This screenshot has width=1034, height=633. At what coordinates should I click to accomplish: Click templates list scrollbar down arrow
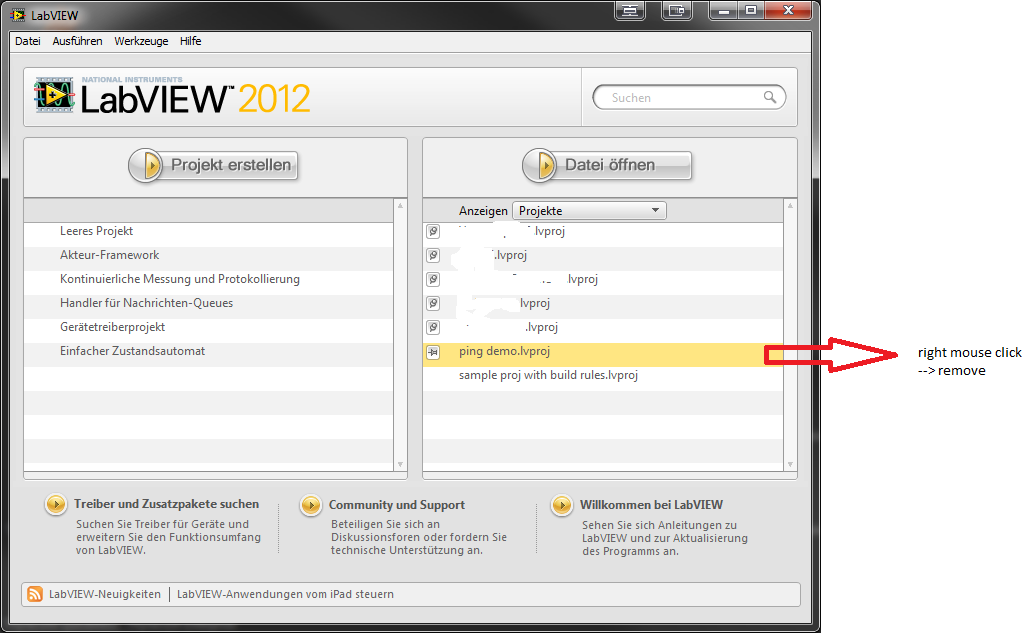coord(400,464)
